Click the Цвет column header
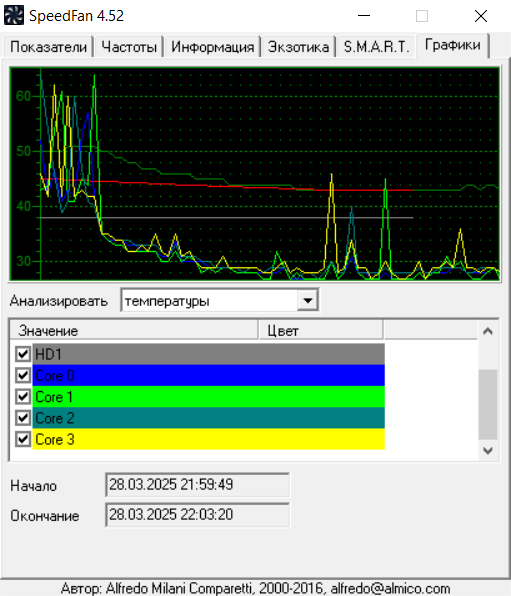 [321, 330]
